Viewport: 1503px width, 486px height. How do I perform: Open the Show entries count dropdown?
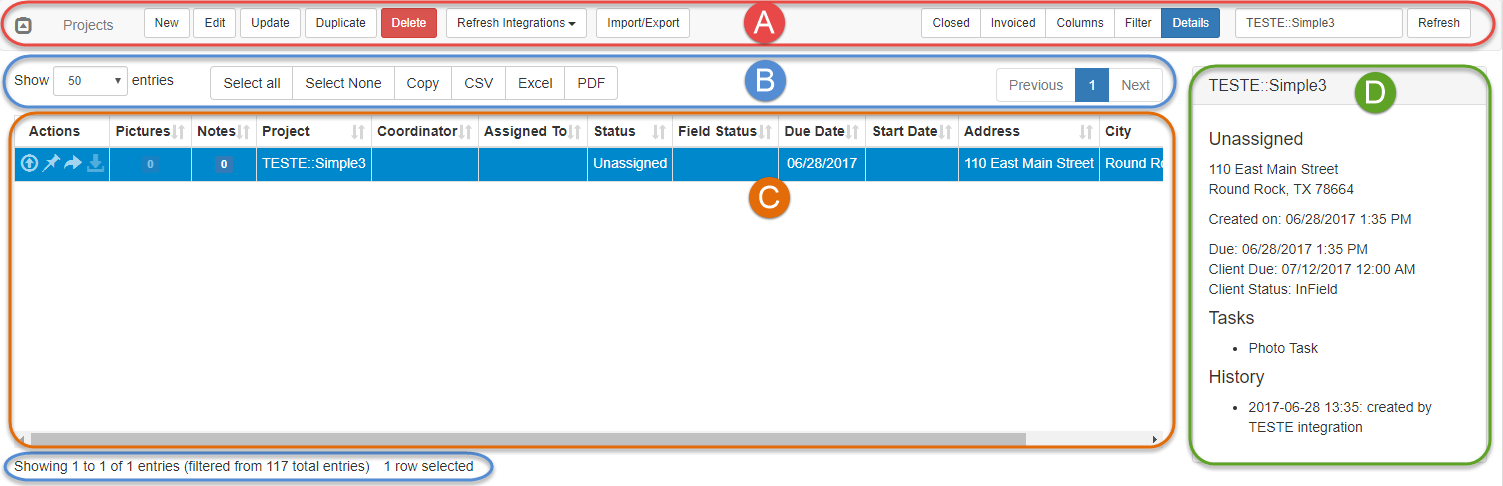coord(90,81)
